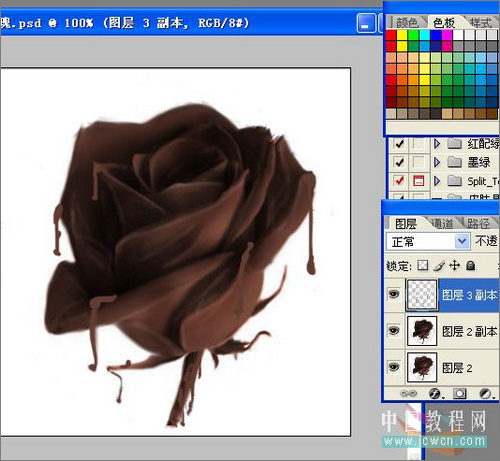
Task: Toggle visibility eye of 图层 2 layer
Action: [x=394, y=367]
